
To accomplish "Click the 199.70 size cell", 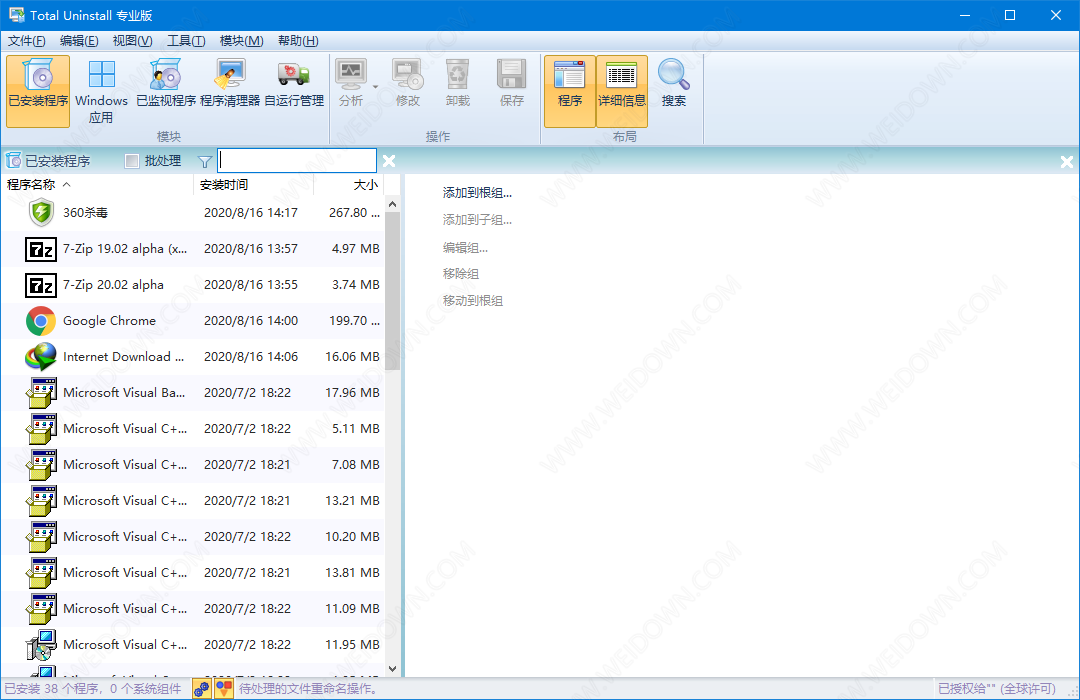I will pyautogui.click(x=354, y=321).
